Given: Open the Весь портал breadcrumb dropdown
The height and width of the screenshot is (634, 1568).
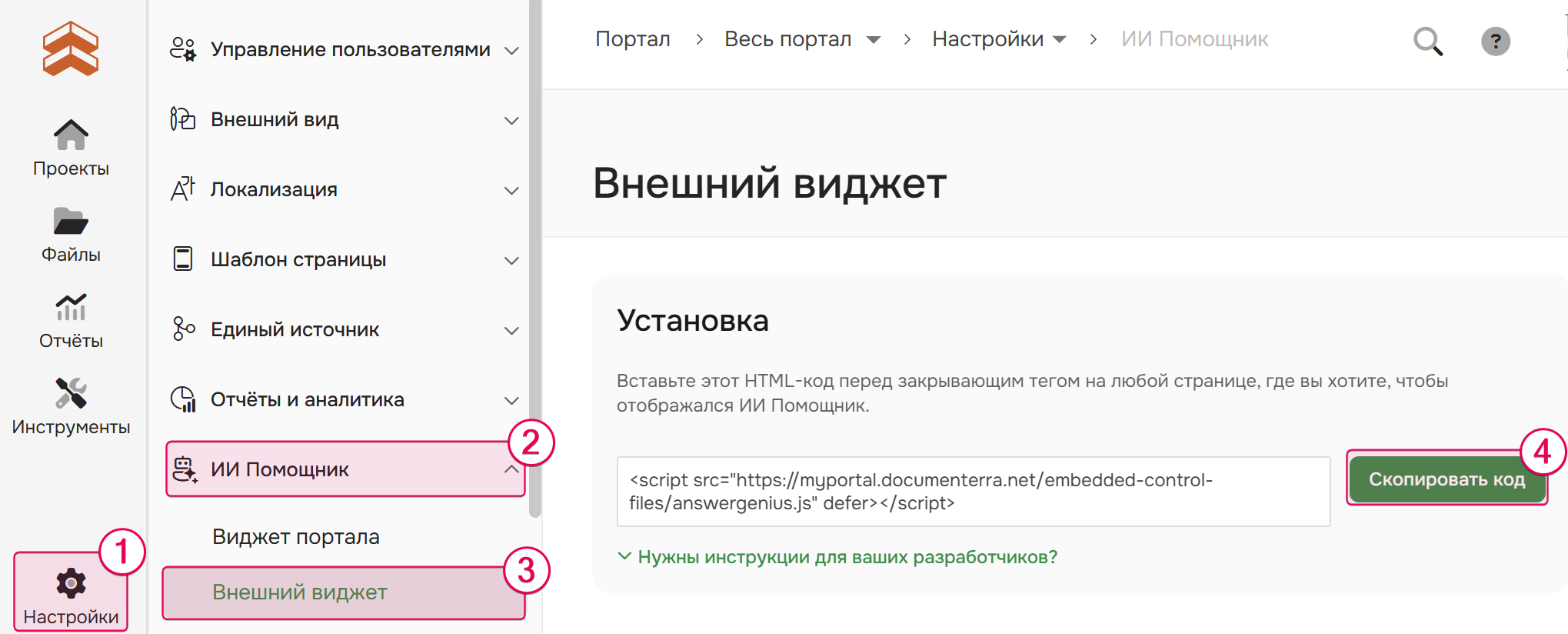Looking at the screenshot, I should point(874,40).
